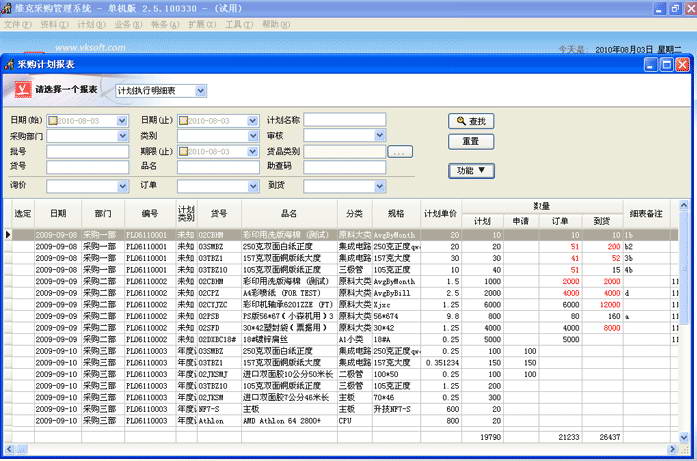Open the 帮助(H) menu
The height and width of the screenshot is (461, 697).
276,24
